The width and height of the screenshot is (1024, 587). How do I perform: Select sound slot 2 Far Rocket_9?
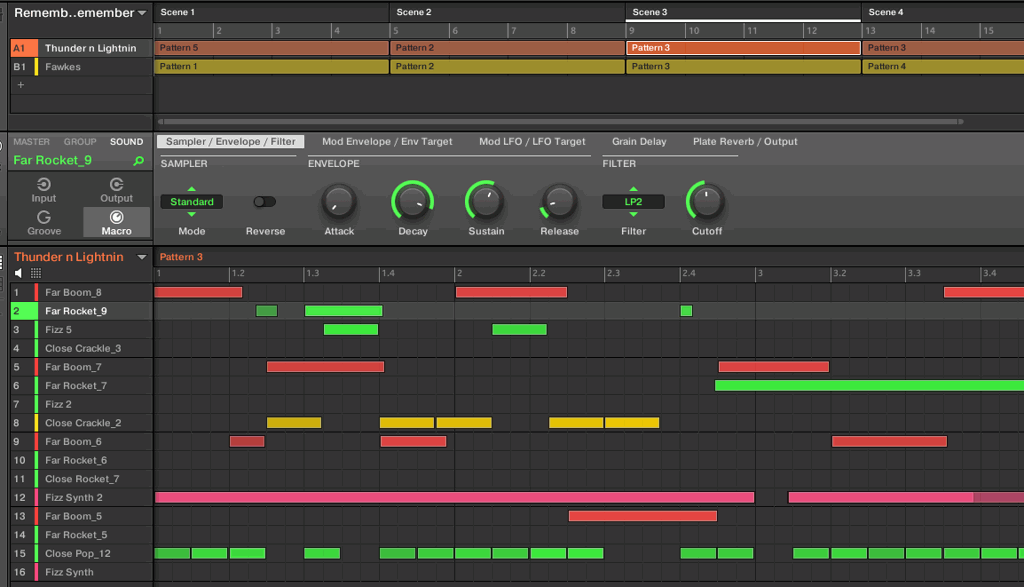(82, 311)
